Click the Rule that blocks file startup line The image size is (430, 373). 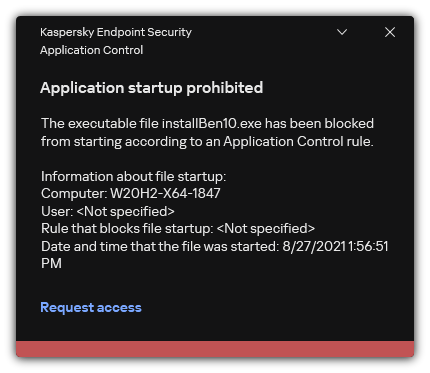click(178, 229)
